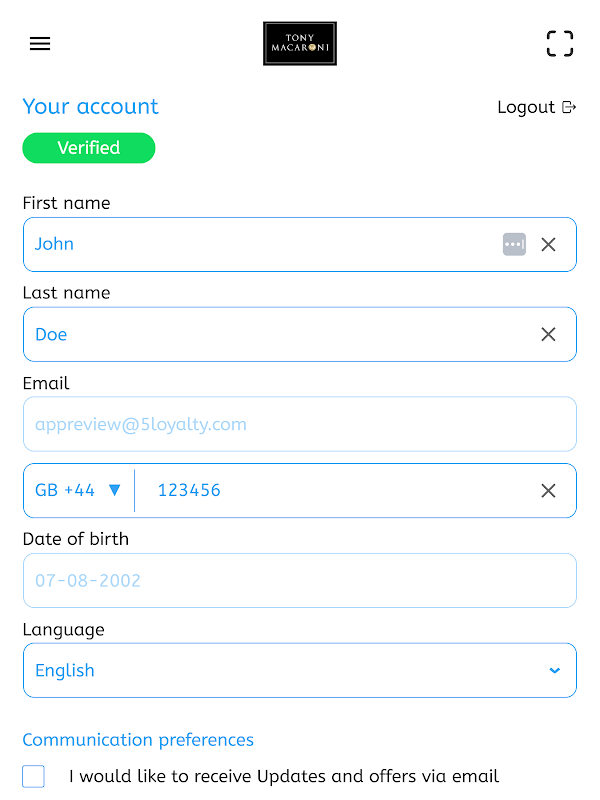Open the hamburger navigation menu
This screenshot has height=800, width=600.
point(40,44)
